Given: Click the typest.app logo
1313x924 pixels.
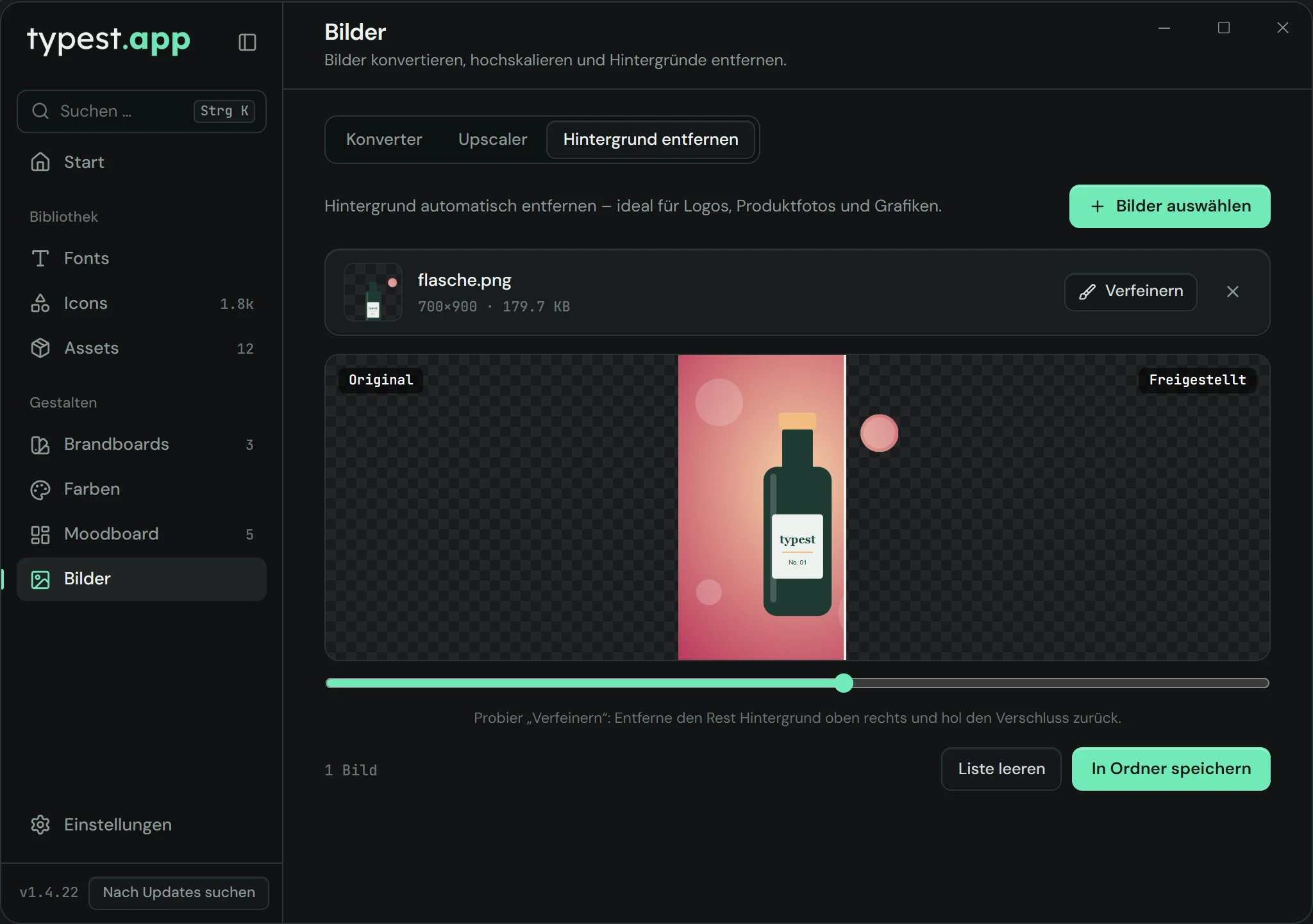Looking at the screenshot, I should tap(108, 40).
